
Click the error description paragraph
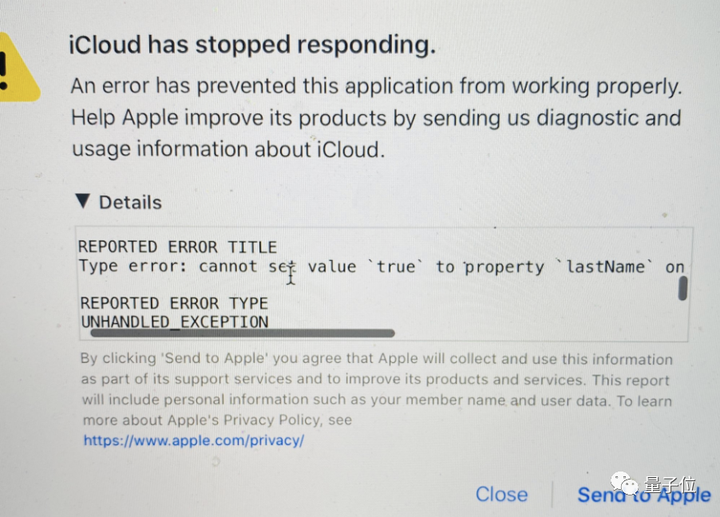377,118
